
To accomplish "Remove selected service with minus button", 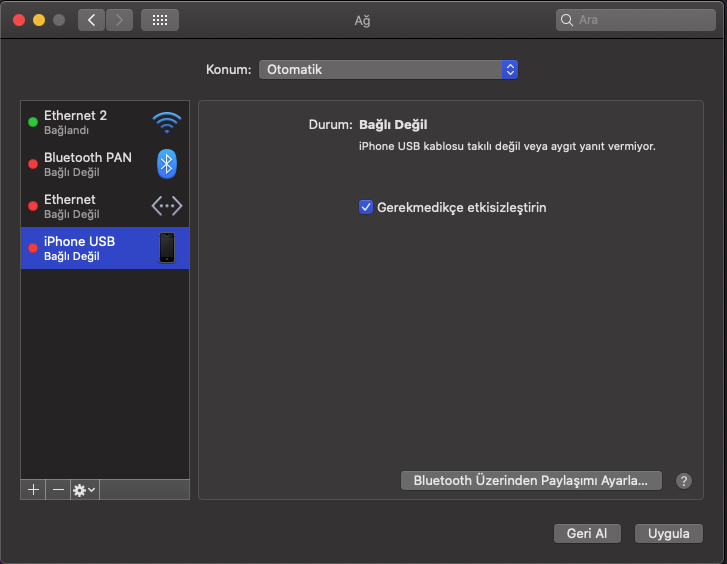I will (58, 490).
